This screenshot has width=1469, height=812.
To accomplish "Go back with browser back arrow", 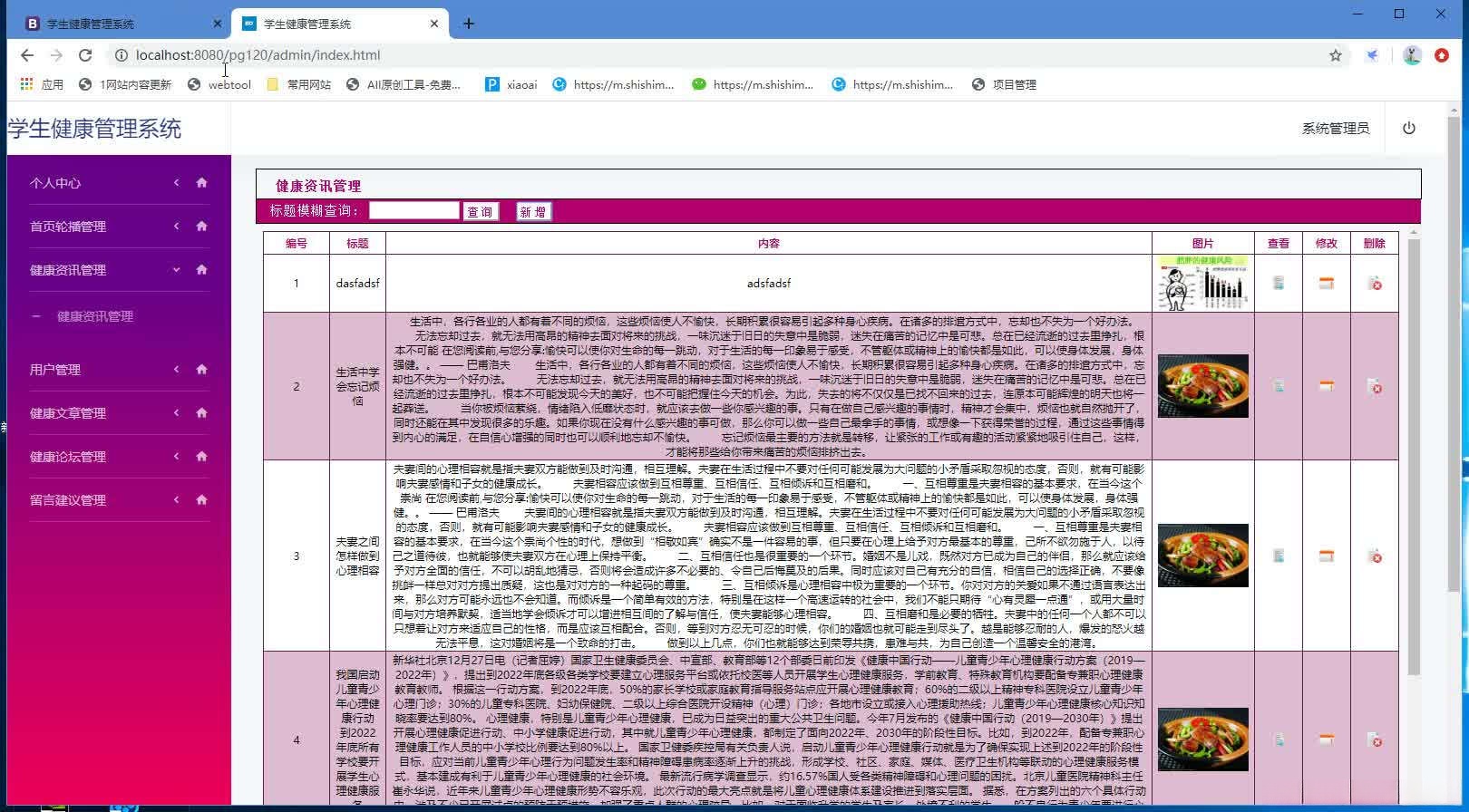I will pyautogui.click(x=27, y=55).
